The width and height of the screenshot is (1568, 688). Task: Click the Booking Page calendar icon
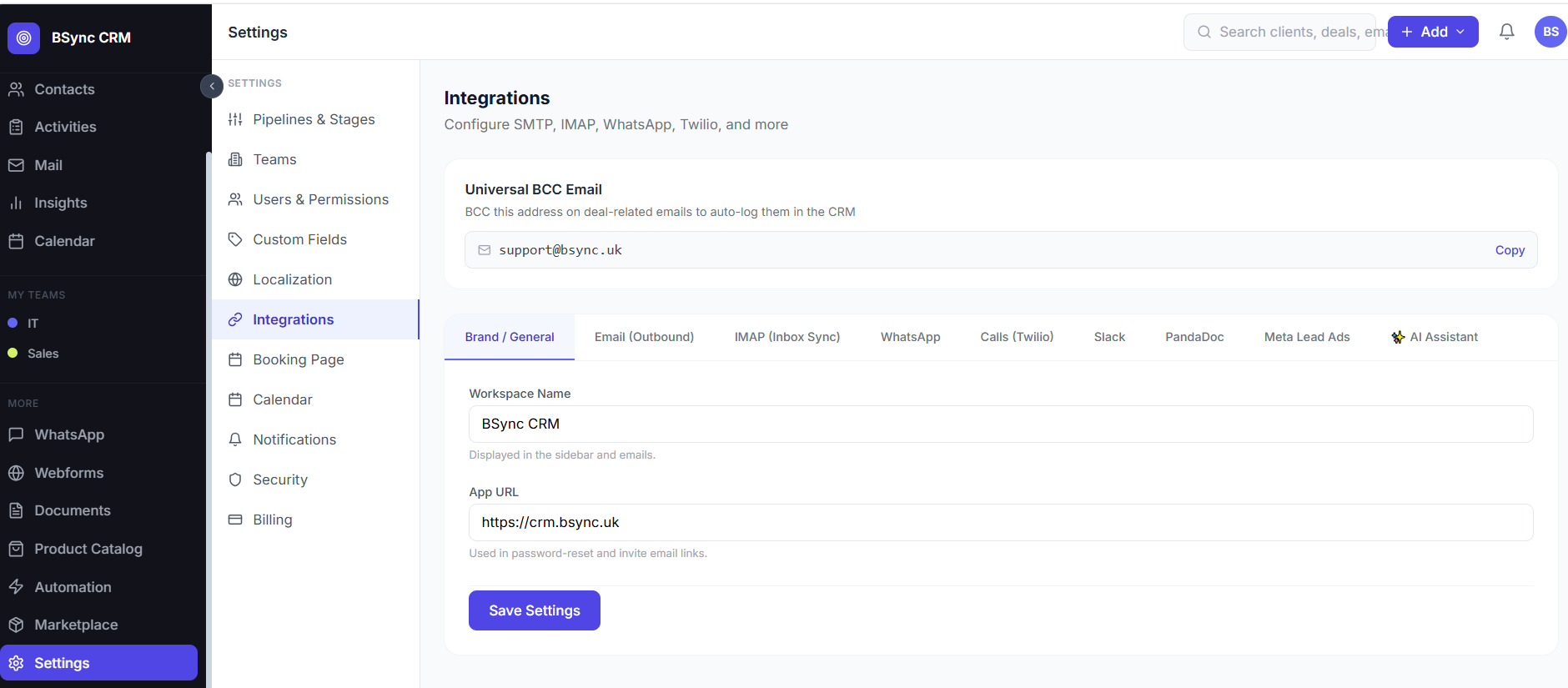(x=235, y=359)
